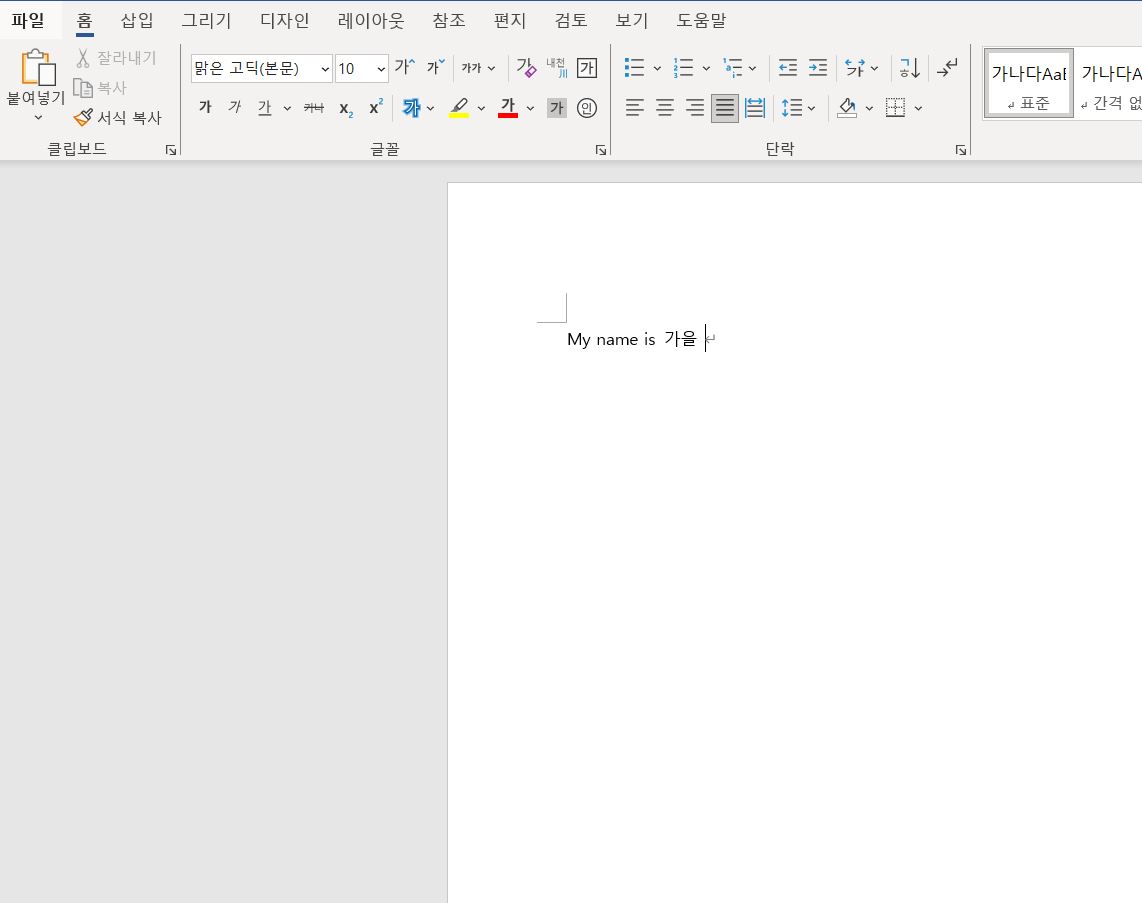Toggle strikethrough formatting
Screen dimensions: 1142x903
pos(314,108)
